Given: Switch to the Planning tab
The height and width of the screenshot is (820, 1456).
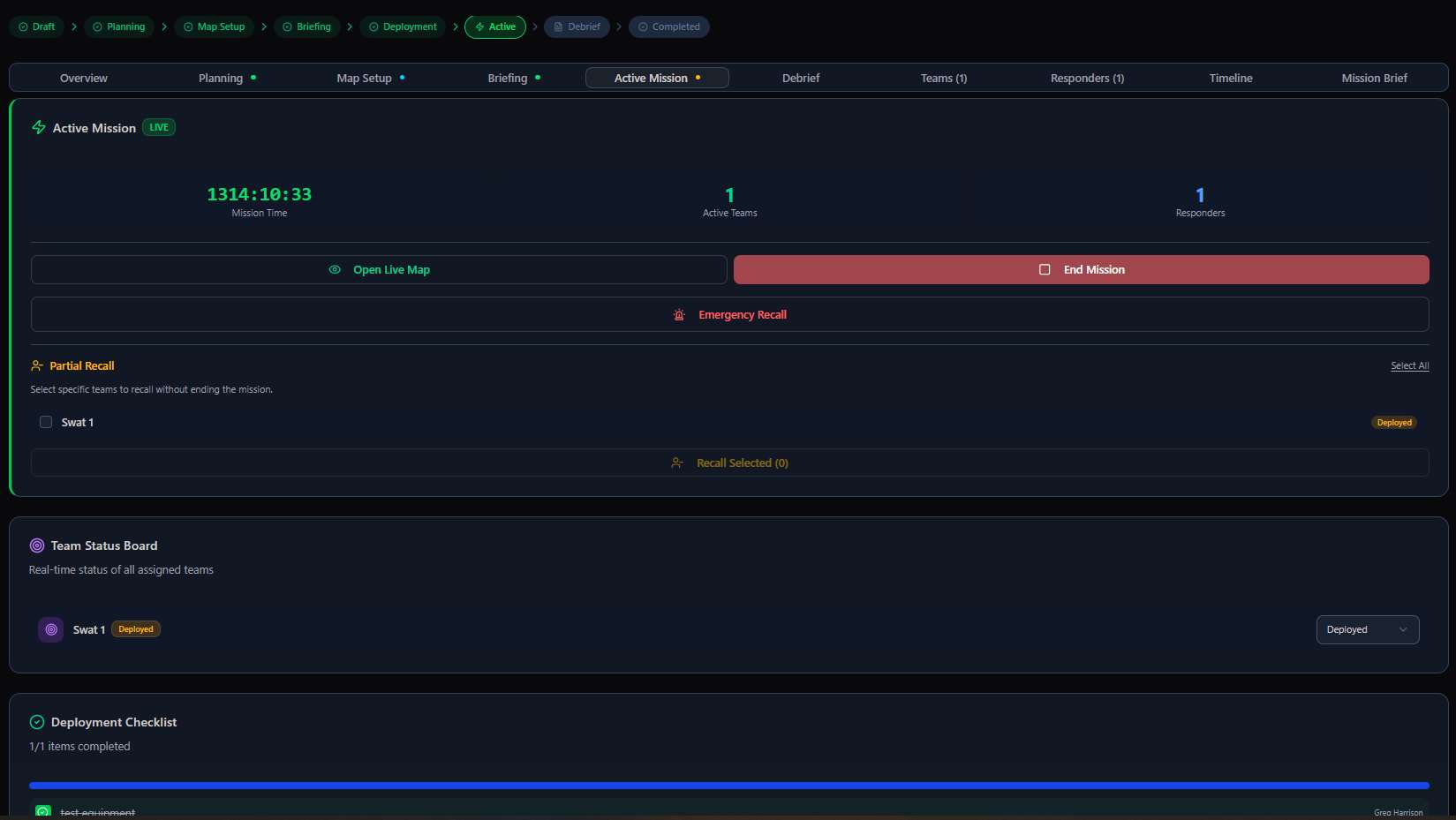Looking at the screenshot, I should tap(227, 78).
